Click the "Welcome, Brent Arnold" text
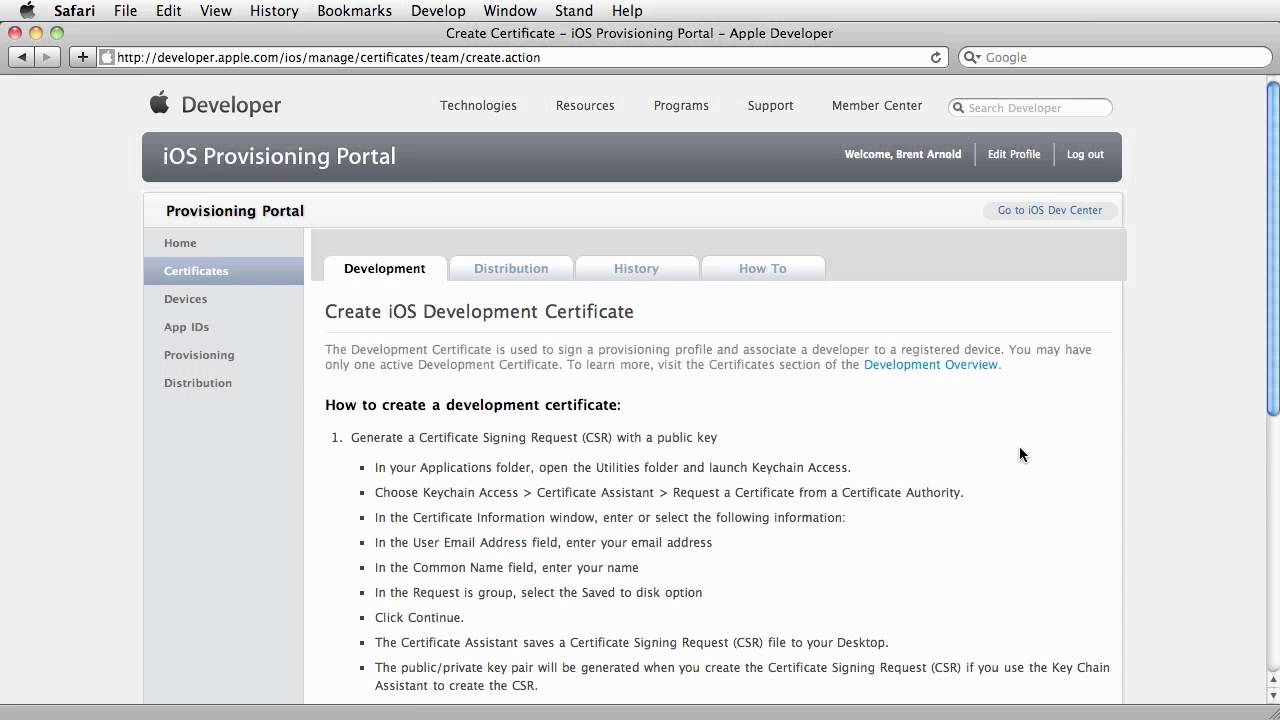 [903, 154]
